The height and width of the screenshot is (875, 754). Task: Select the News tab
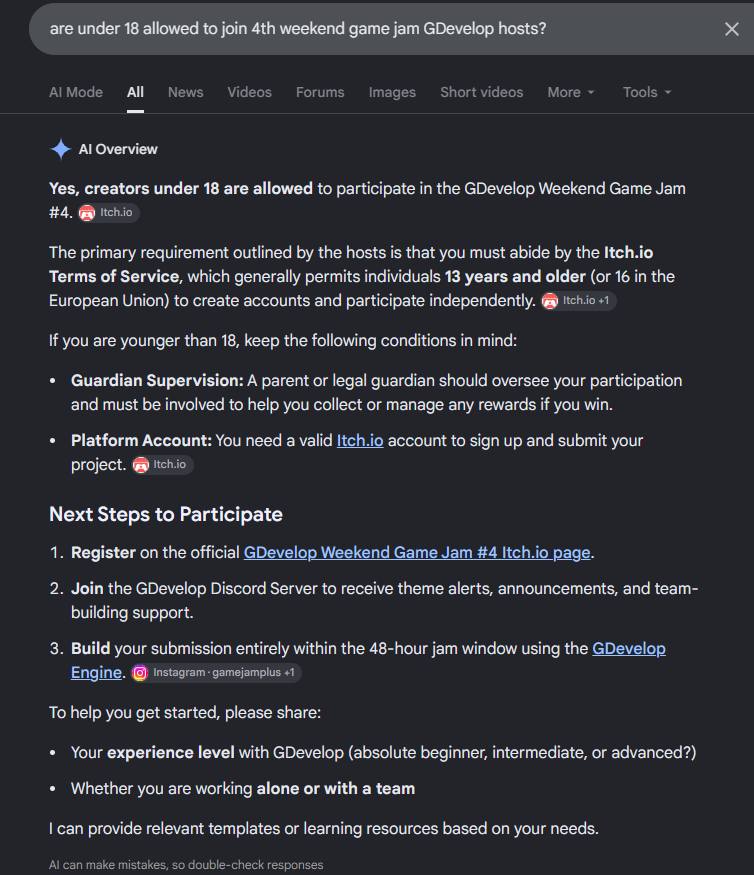186,92
